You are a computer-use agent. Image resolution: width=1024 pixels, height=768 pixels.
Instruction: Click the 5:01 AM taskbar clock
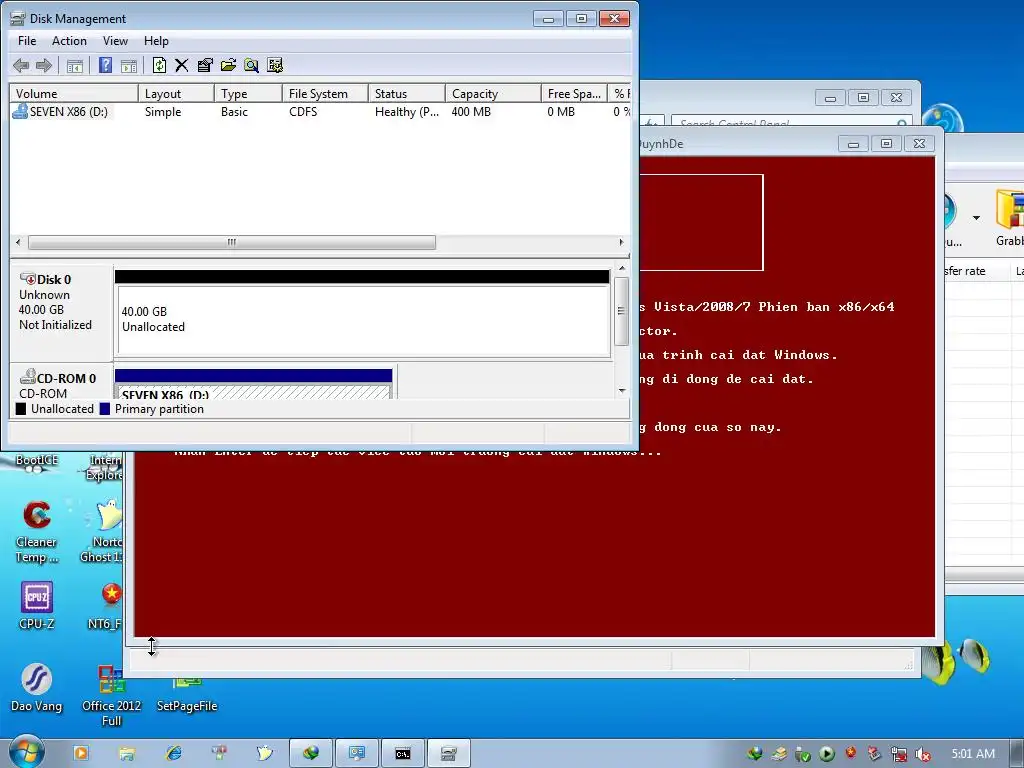pos(973,754)
